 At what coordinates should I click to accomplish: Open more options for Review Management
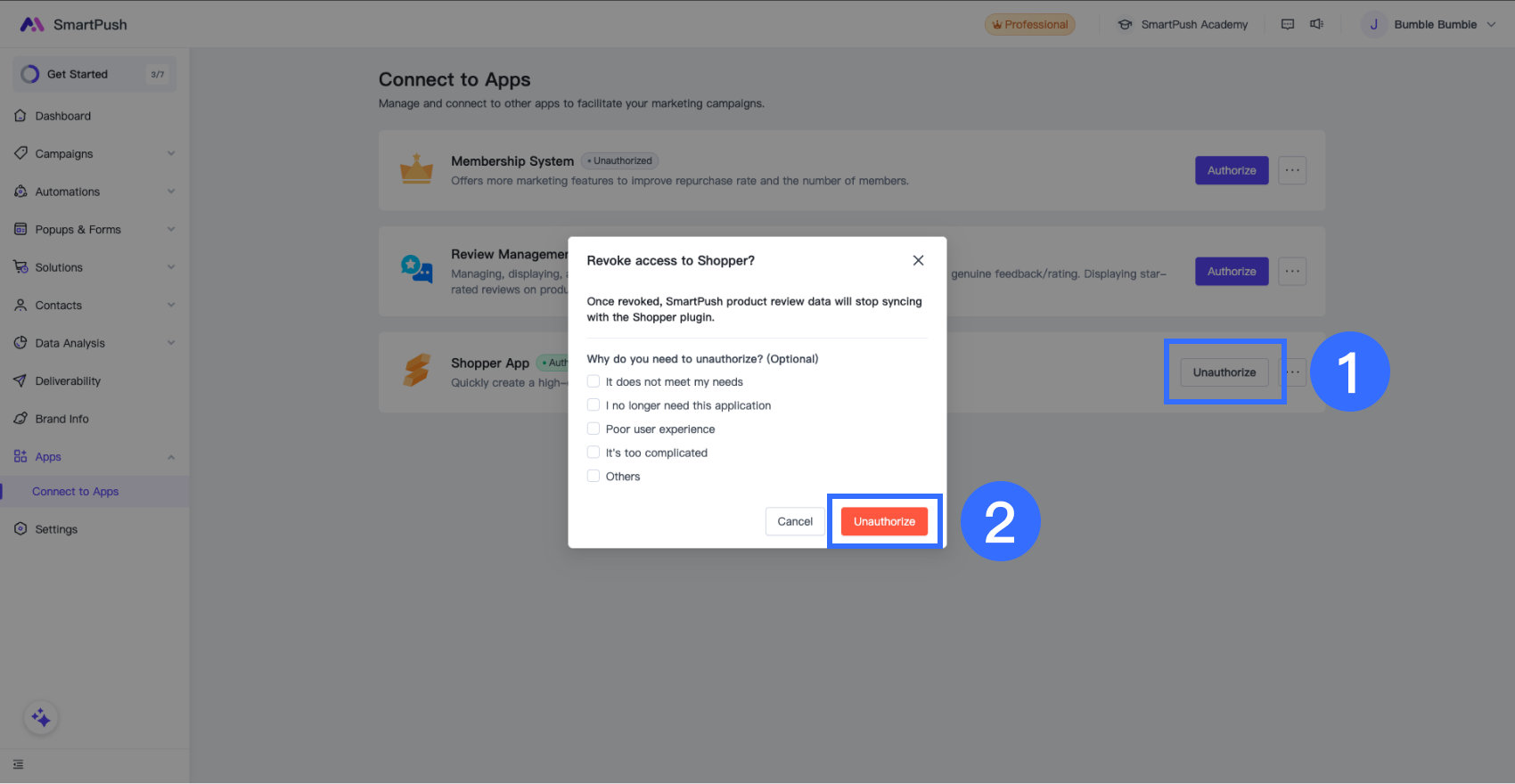(x=1292, y=272)
